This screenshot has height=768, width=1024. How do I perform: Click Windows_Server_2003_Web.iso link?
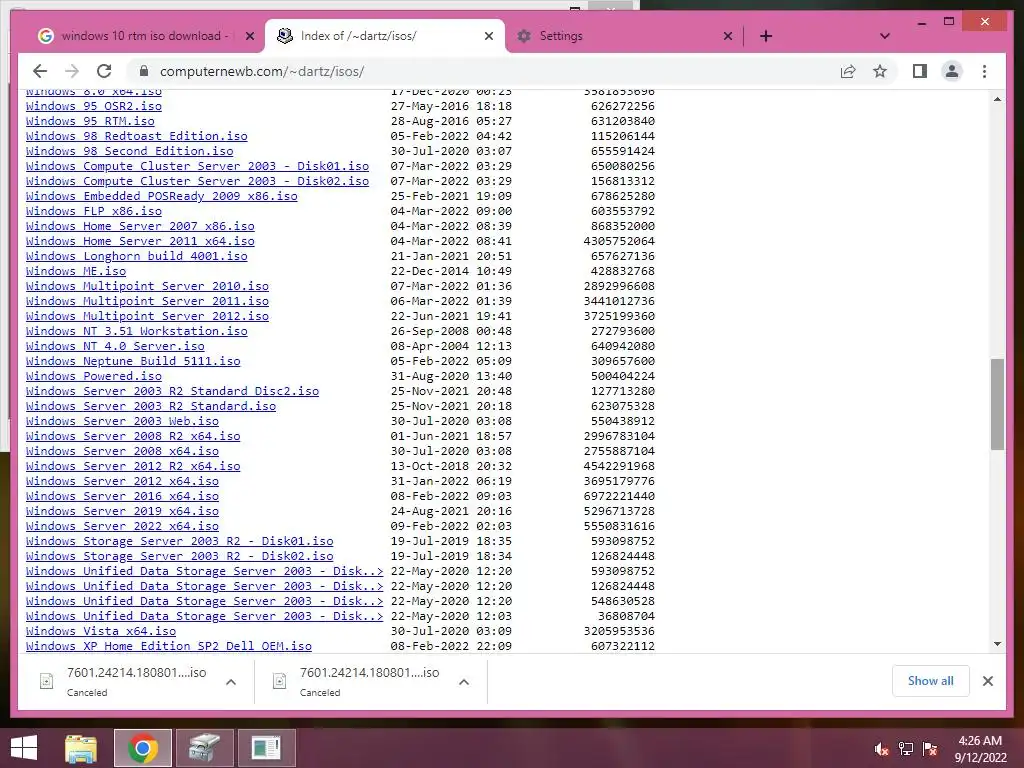pos(122,421)
